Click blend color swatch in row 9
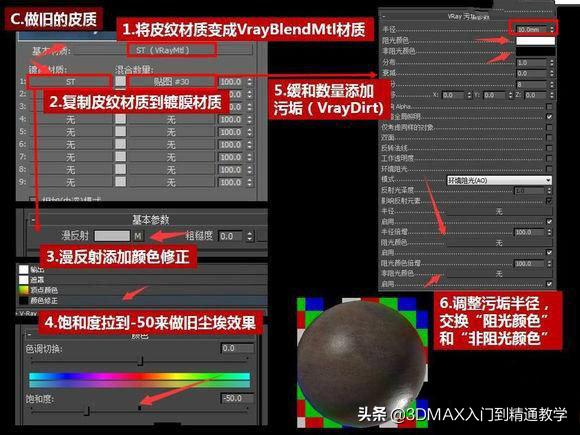Screen dimensions: 580x435 pyautogui.click(x=120, y=182)
